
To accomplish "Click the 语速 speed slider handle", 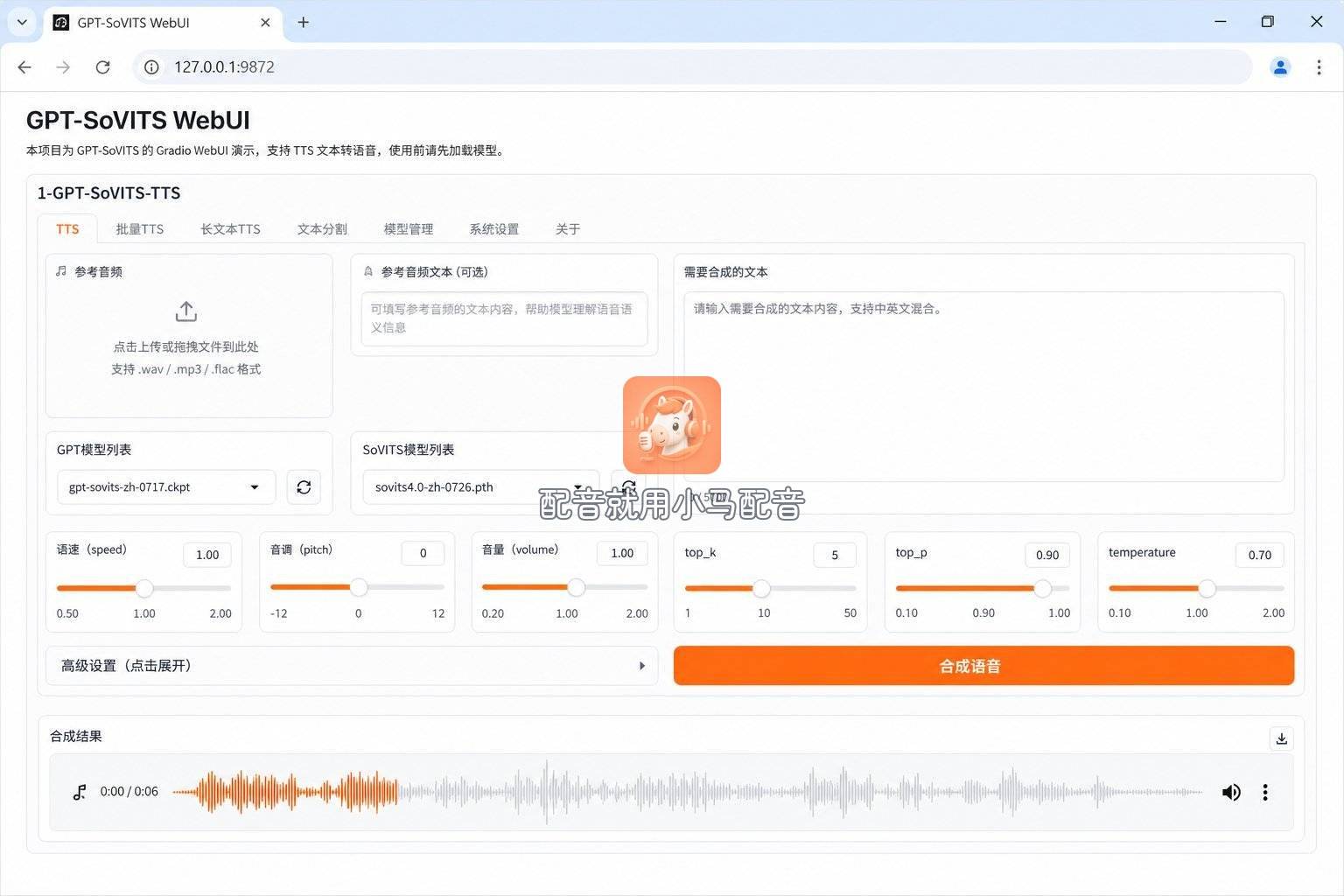I will pos(144,588).
